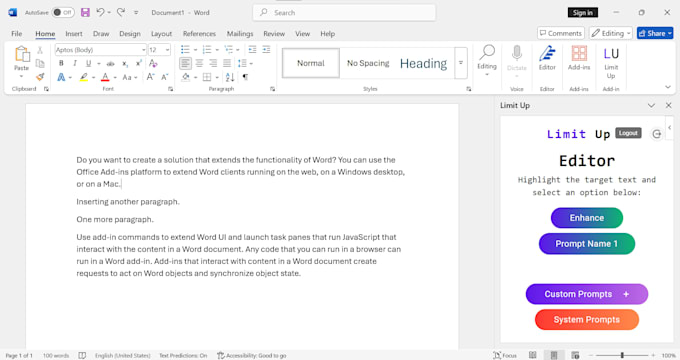Switch to Focus mode in status bar
Image resolution: width=680 pixels, height=360 pixels.
coord(505,355)
